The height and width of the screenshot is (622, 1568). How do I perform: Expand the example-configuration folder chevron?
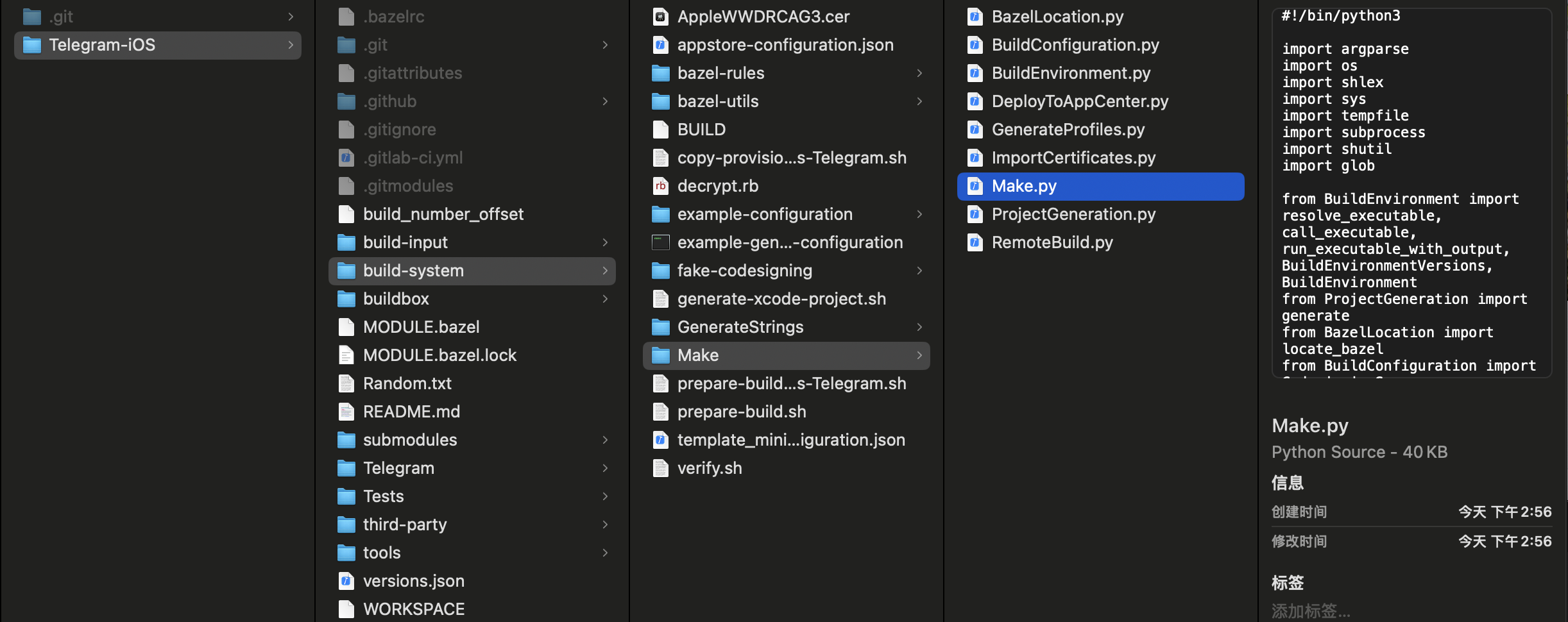click(919, 214)
